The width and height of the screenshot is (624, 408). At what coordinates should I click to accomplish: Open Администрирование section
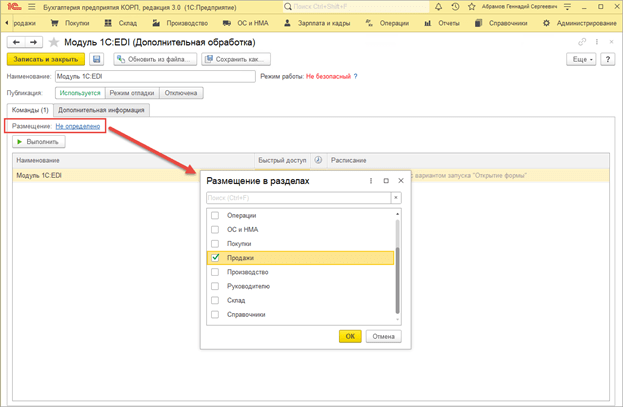580,23
